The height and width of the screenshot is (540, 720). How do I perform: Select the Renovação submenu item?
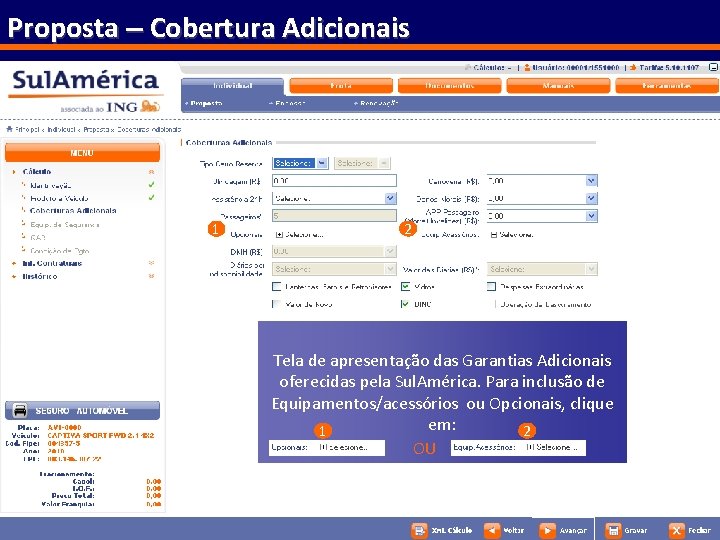[379, 104]
